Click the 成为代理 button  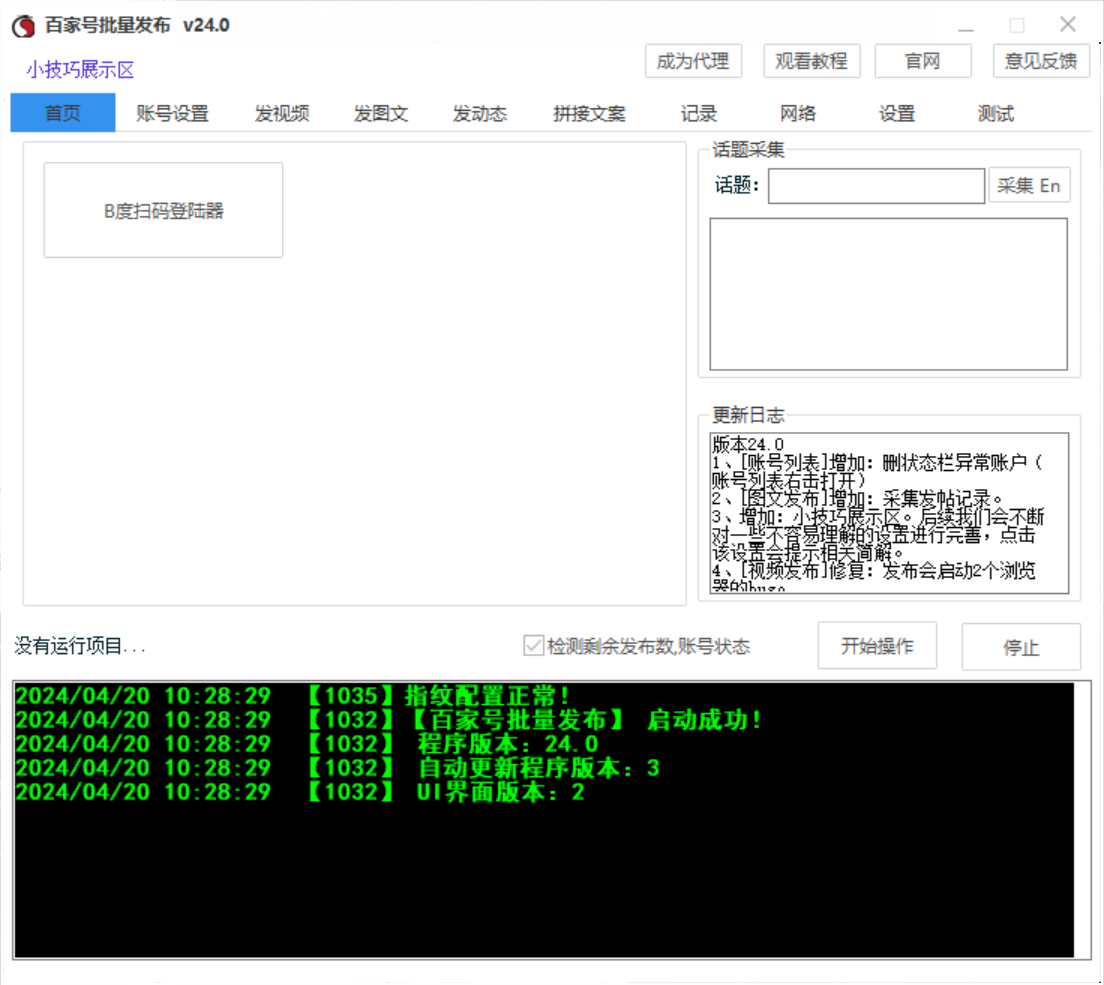tap(693, 61)
